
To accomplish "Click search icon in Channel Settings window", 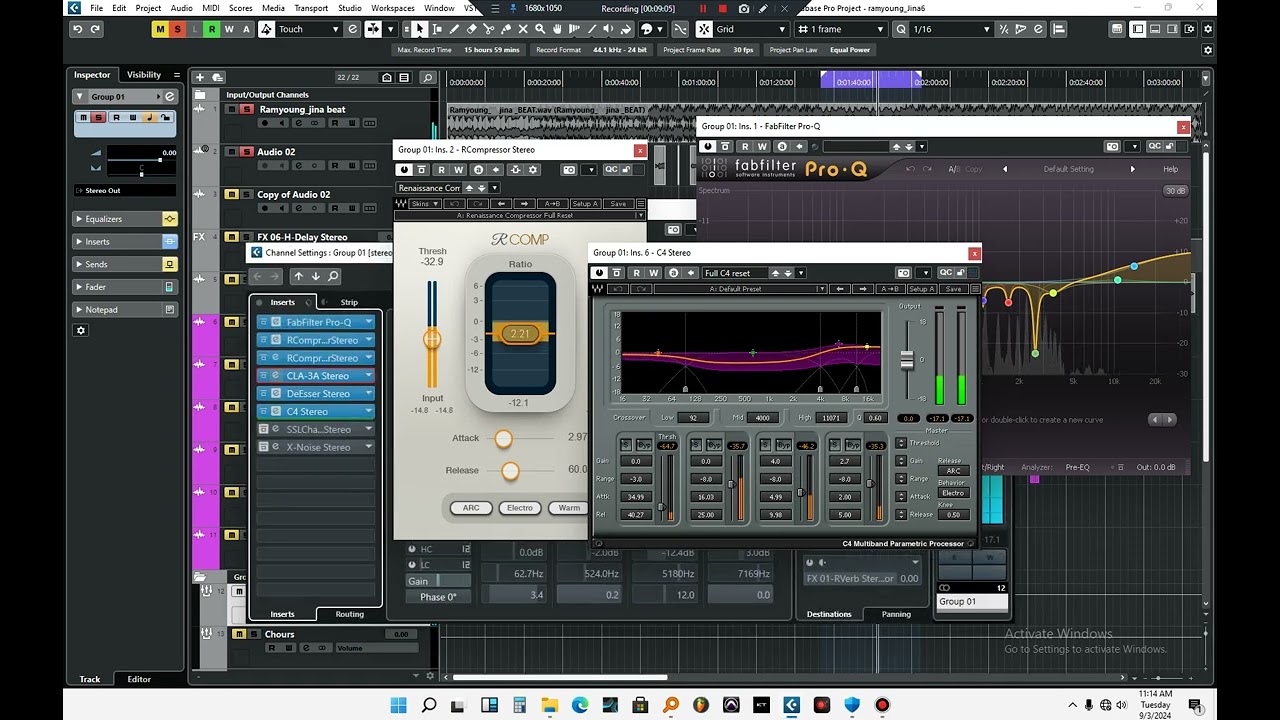I will 333,276.
